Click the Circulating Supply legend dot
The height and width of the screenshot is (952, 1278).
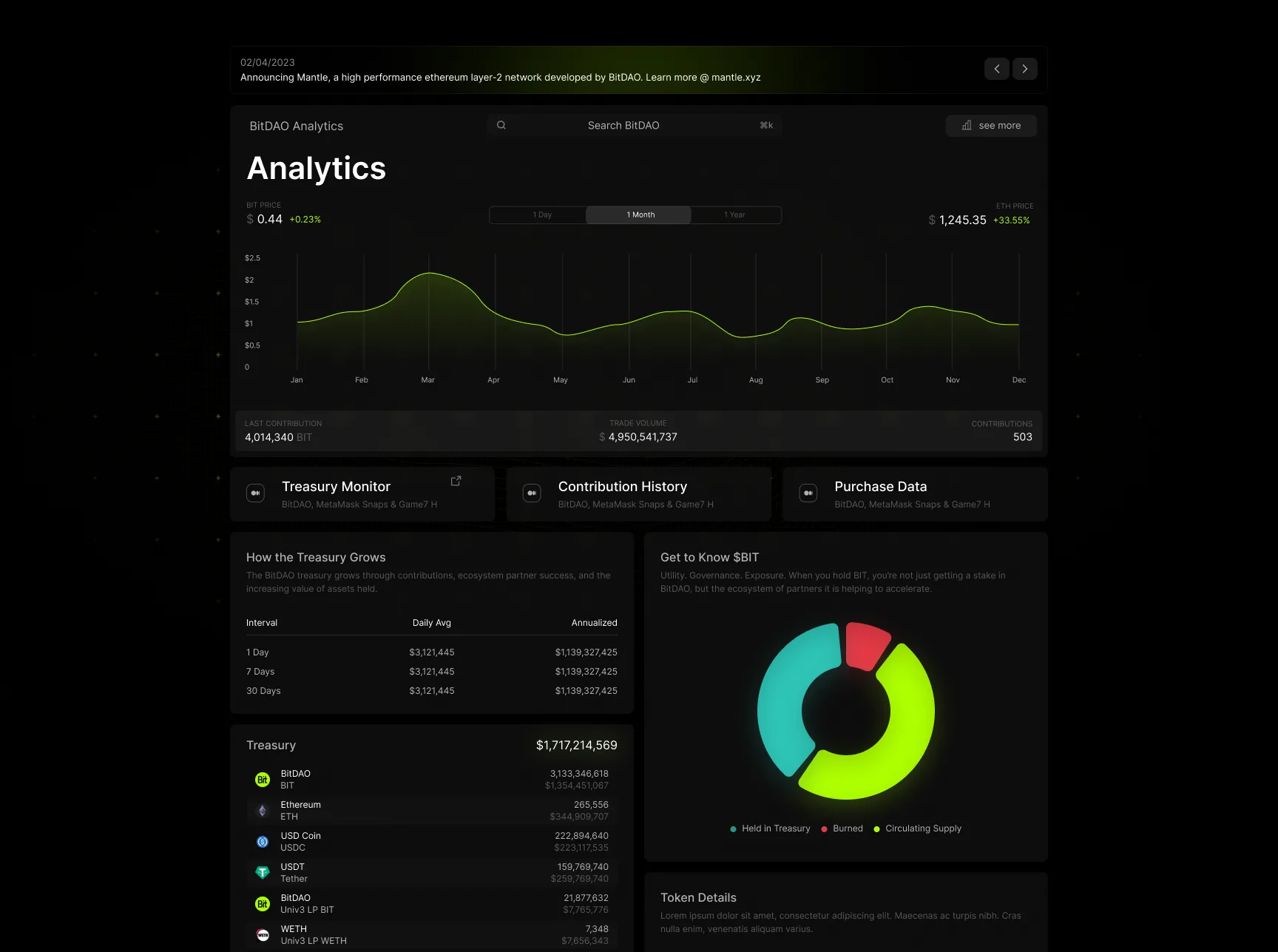coord(876,829)
